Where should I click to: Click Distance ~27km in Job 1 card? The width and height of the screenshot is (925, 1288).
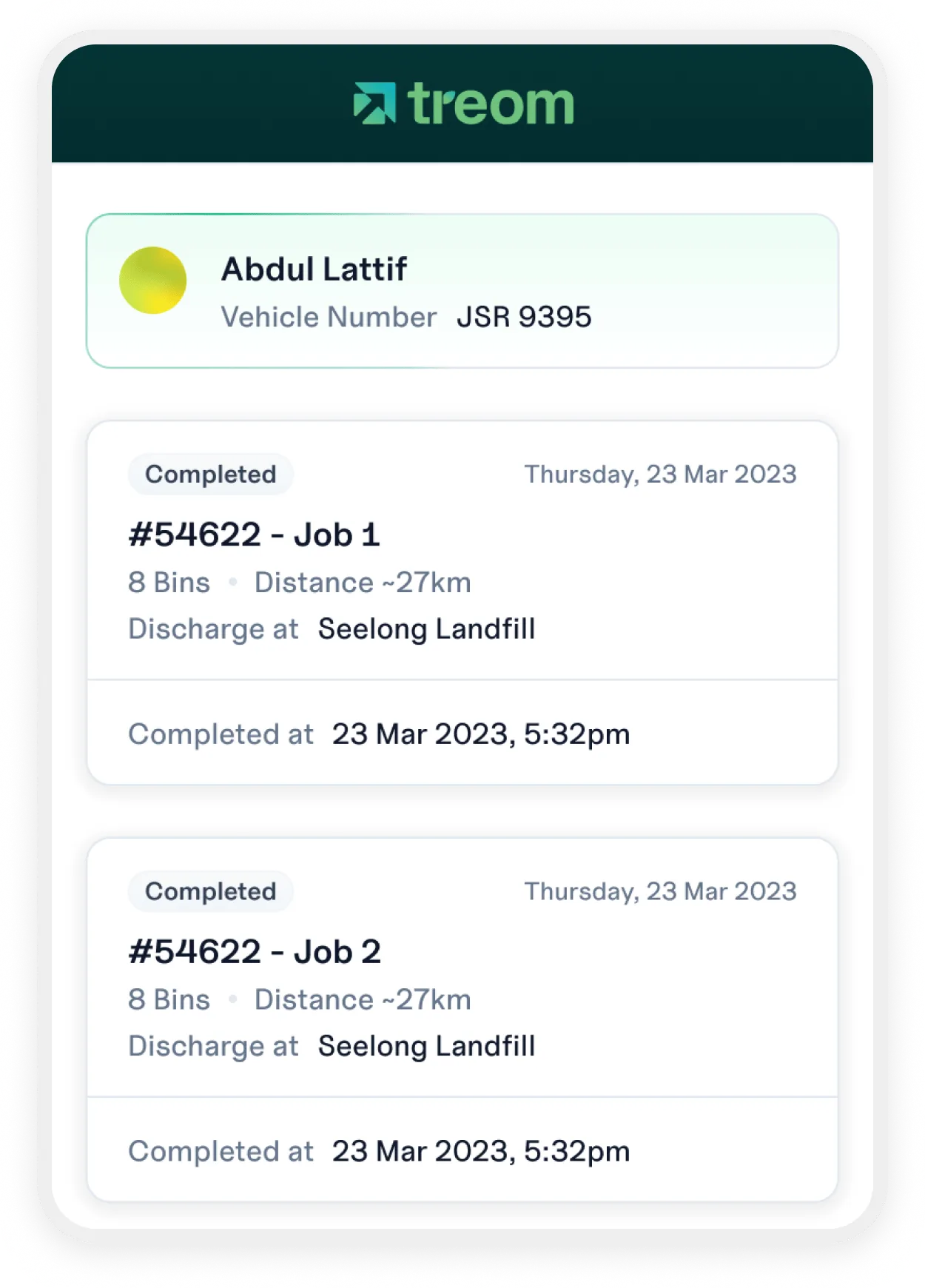pyautogui.click(x=363, y=583)
